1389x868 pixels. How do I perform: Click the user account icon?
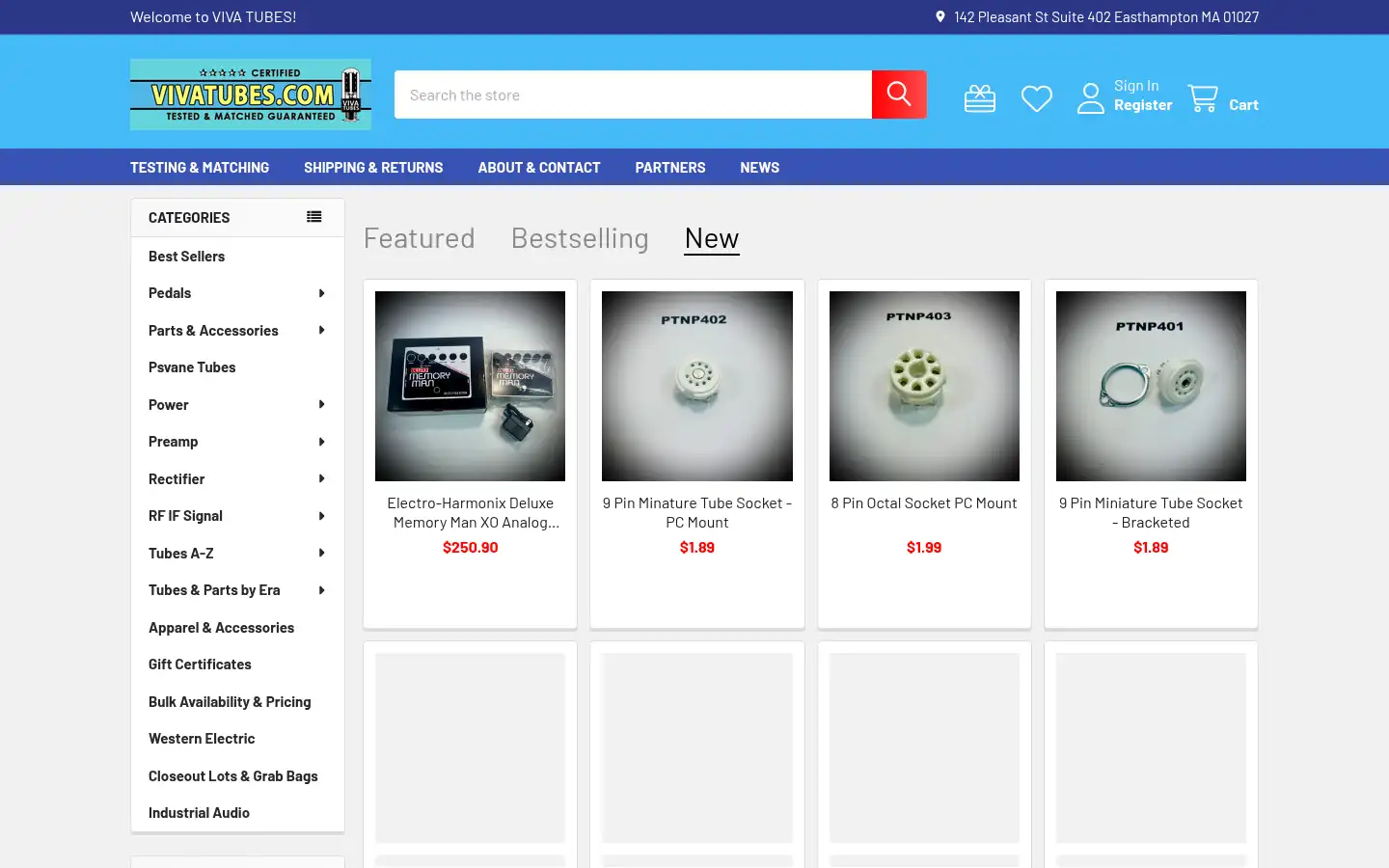[1091, 98]
